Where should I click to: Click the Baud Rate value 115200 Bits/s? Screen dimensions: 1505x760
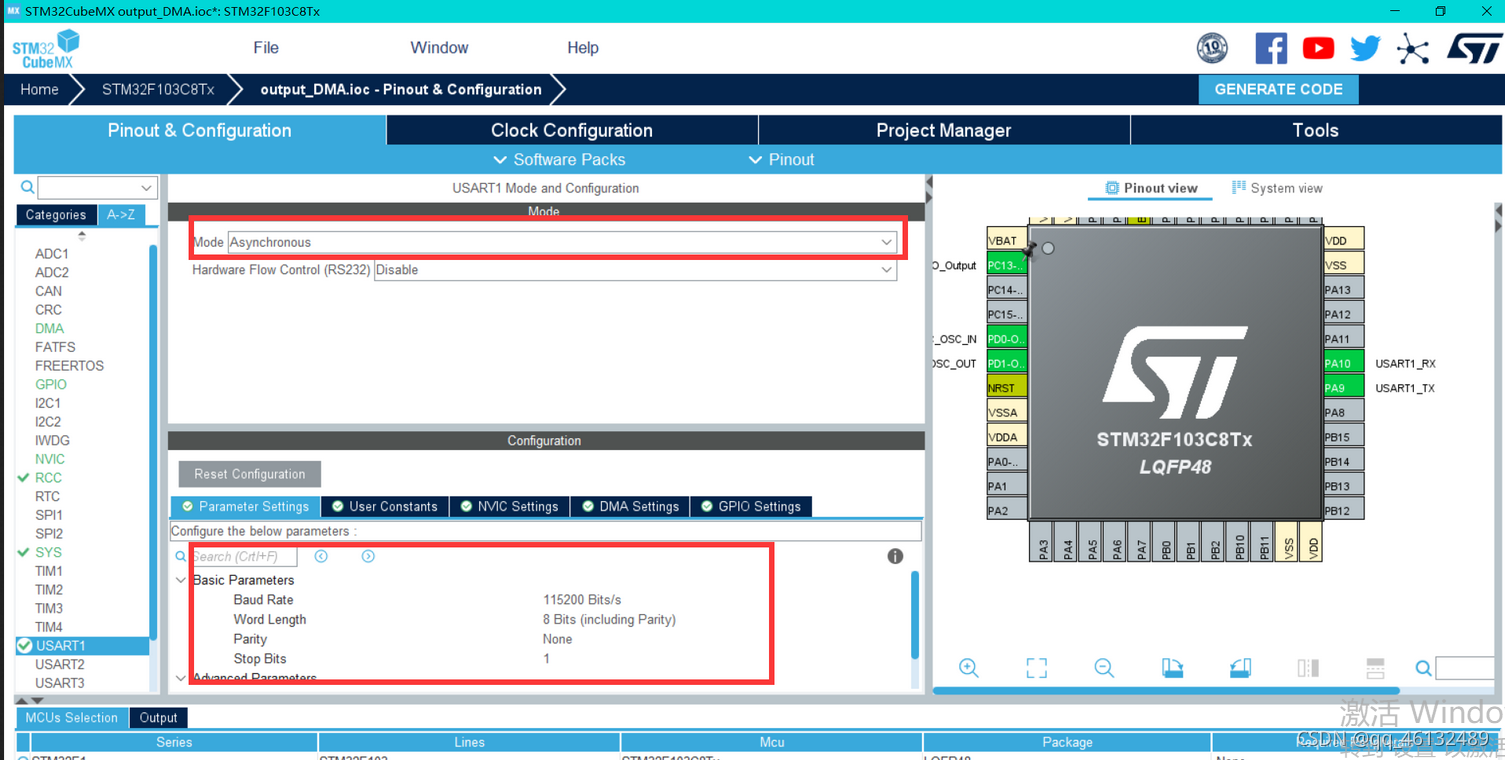582,600
